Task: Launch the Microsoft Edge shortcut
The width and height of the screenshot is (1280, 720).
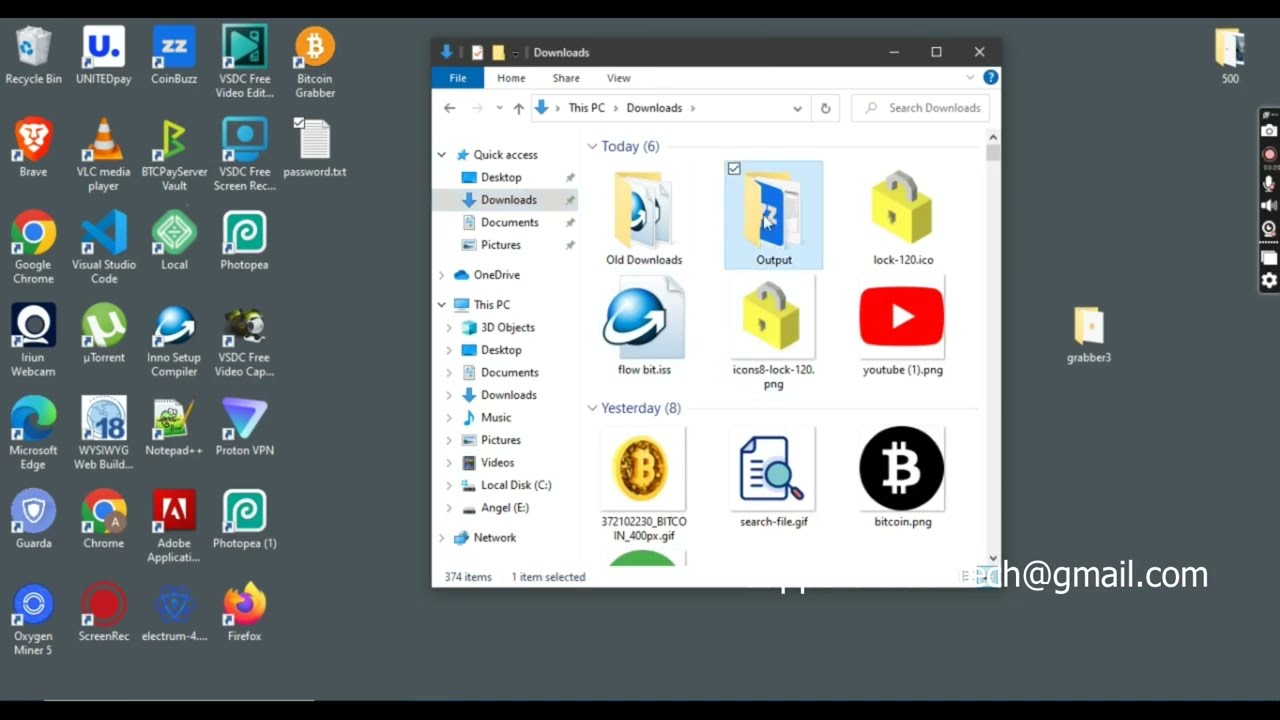Action: click(x=33, y=433)
